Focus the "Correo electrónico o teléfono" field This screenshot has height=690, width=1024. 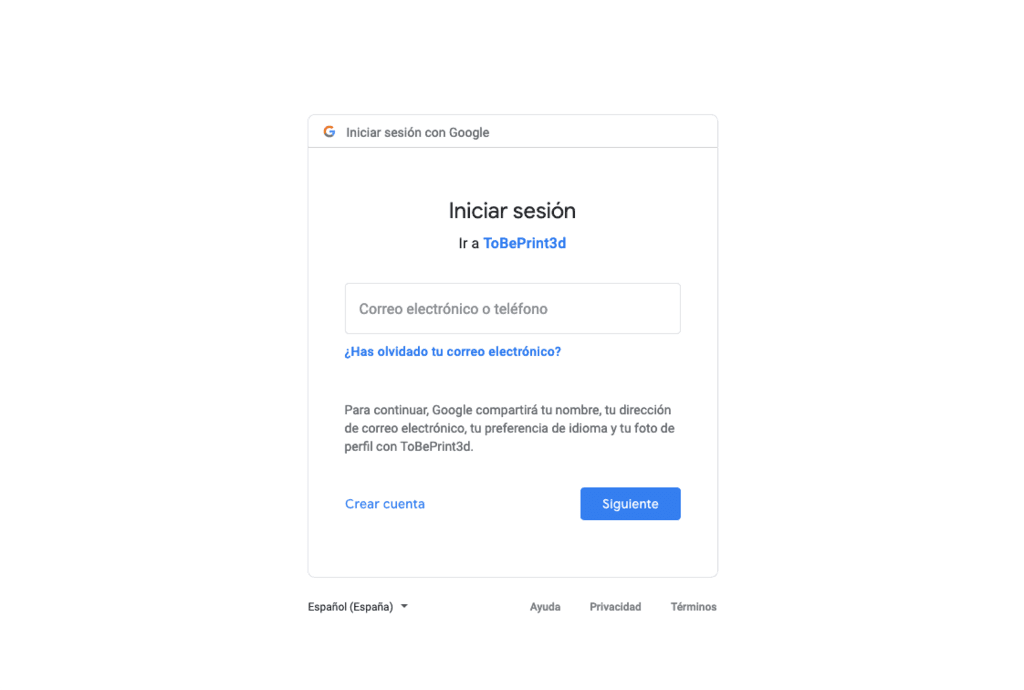(x=513, y=309)
